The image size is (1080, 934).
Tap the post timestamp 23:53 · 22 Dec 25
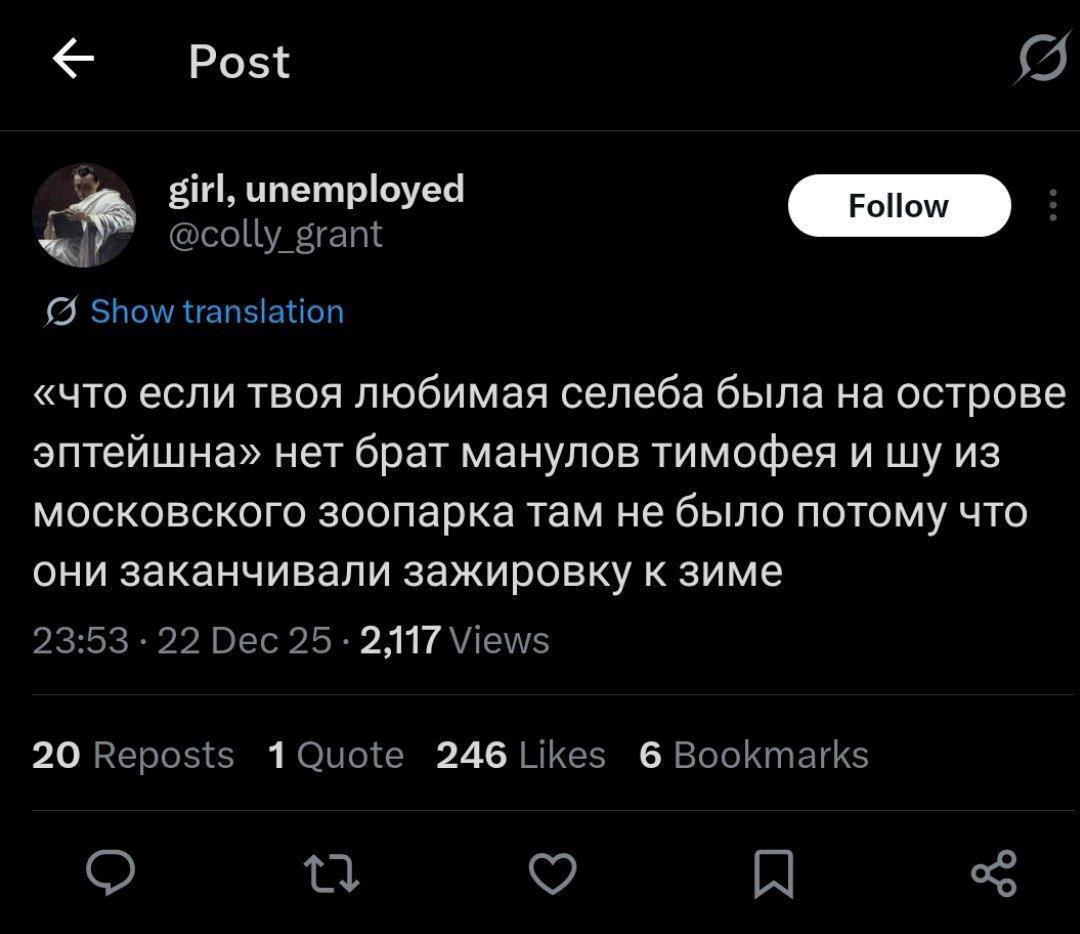point(182,640)
